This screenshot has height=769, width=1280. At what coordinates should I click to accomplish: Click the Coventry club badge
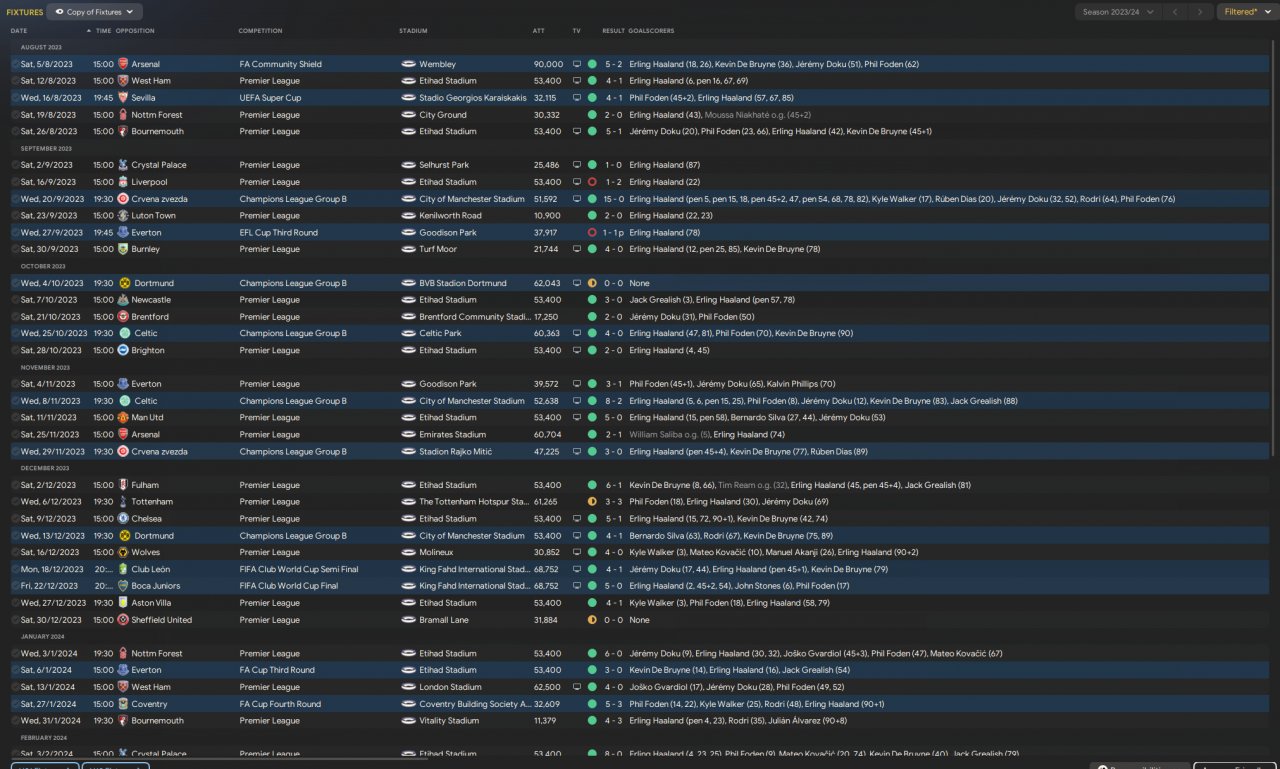tap(123, 704)
